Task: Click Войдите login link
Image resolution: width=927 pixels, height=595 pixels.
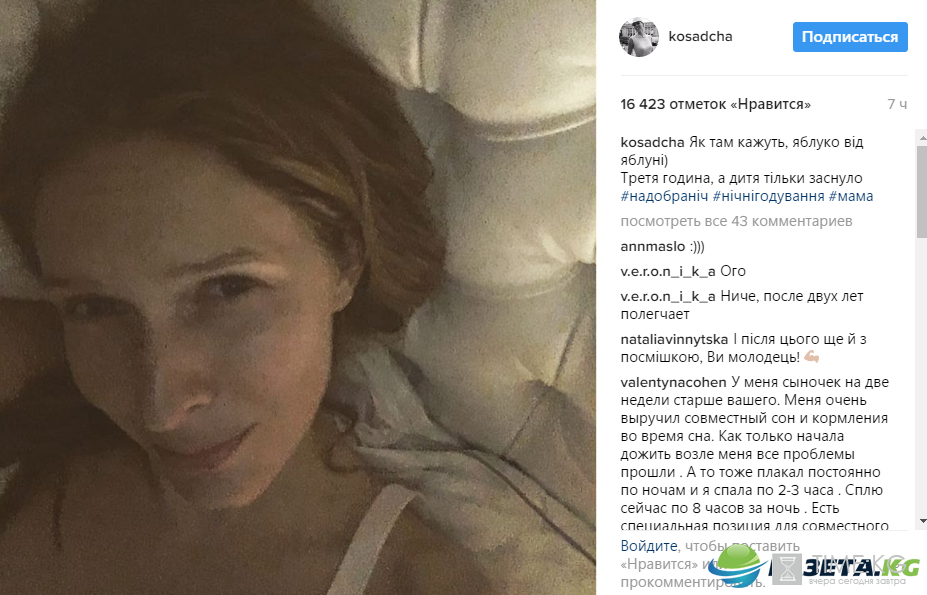Action: pyautogui.click(x=649, y=546)
